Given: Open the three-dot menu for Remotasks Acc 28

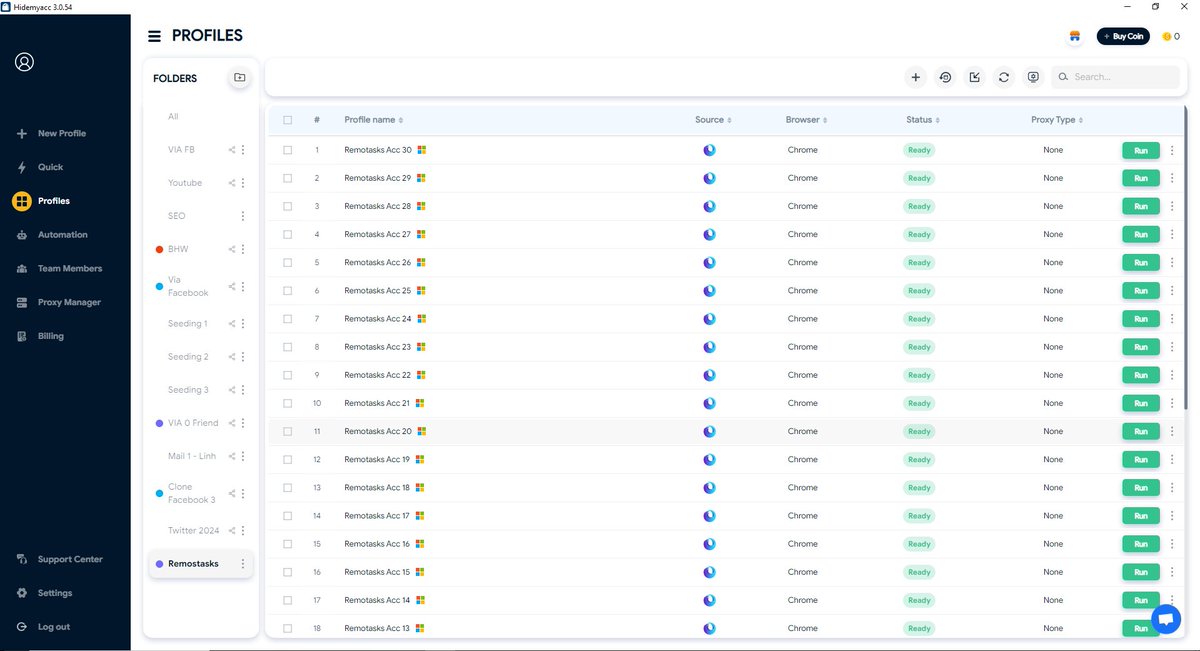Looking at the screenshot, I should tap(1172, 206).
